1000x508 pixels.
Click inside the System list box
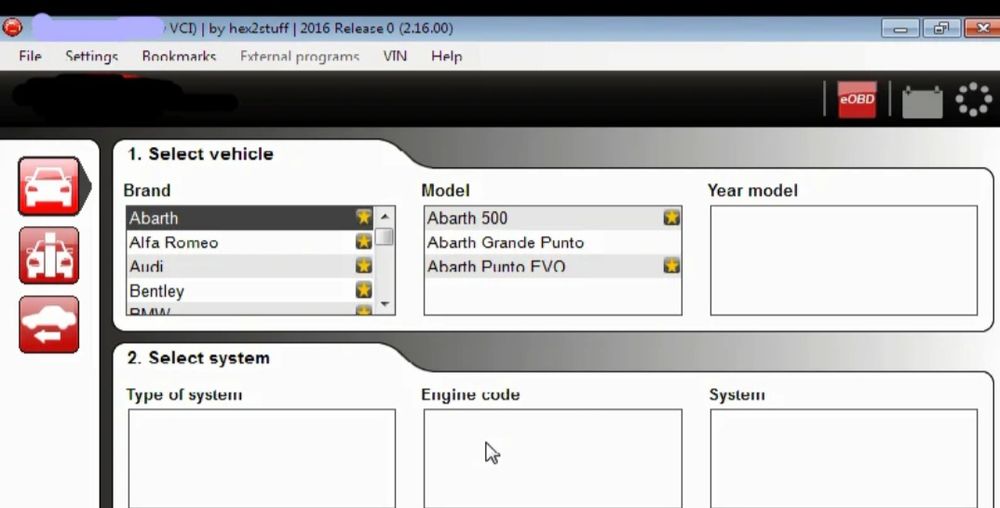click(x=844, y=458)
